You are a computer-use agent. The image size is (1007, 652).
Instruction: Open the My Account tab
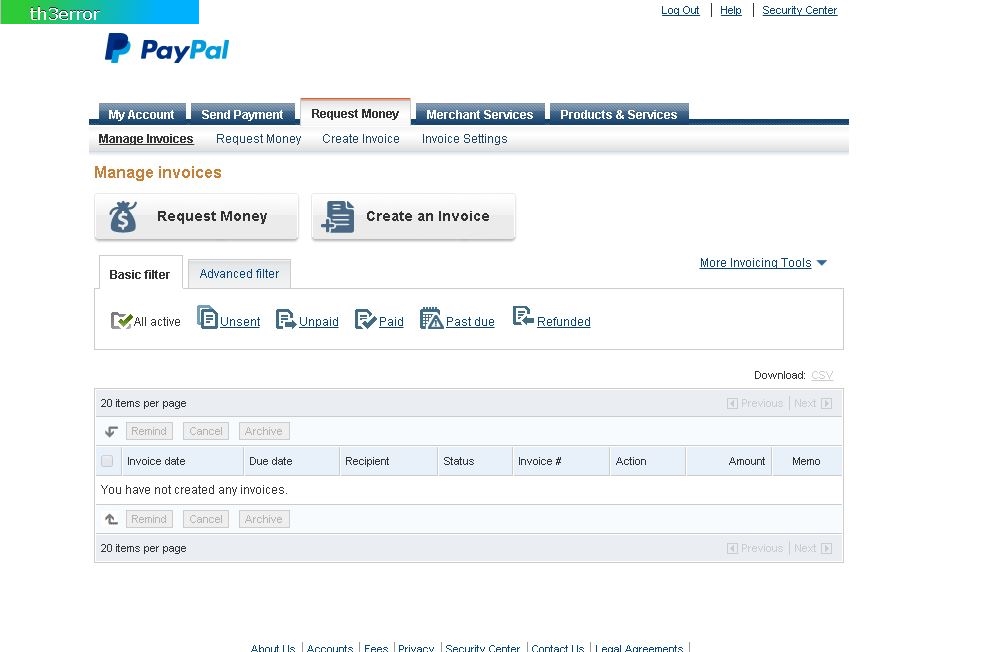tap(141, 114)
